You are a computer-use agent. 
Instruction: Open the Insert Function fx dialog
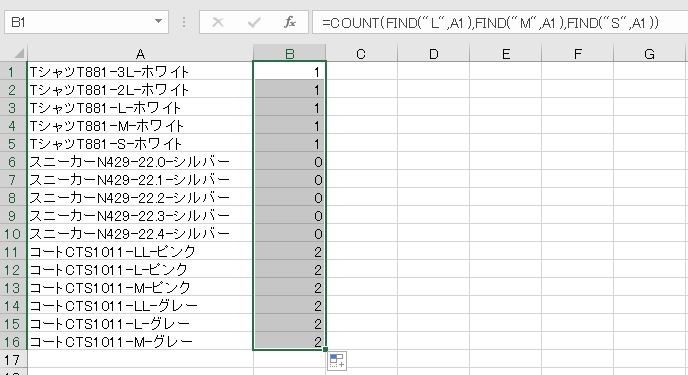coord(290,22)
